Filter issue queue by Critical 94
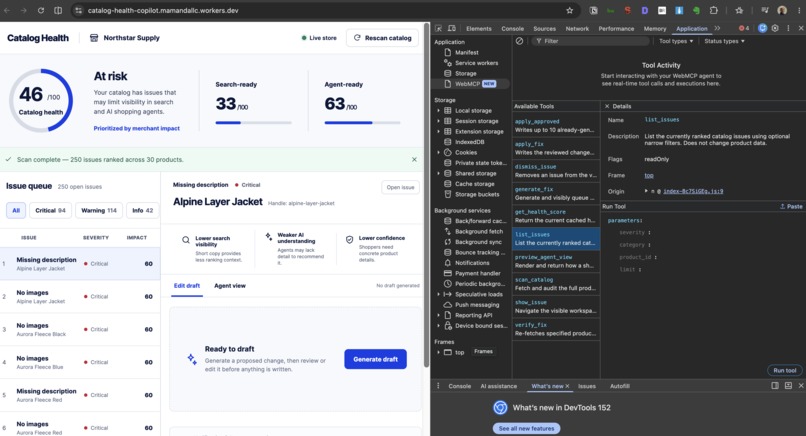The image size is (806, 436). coord(50,210)
